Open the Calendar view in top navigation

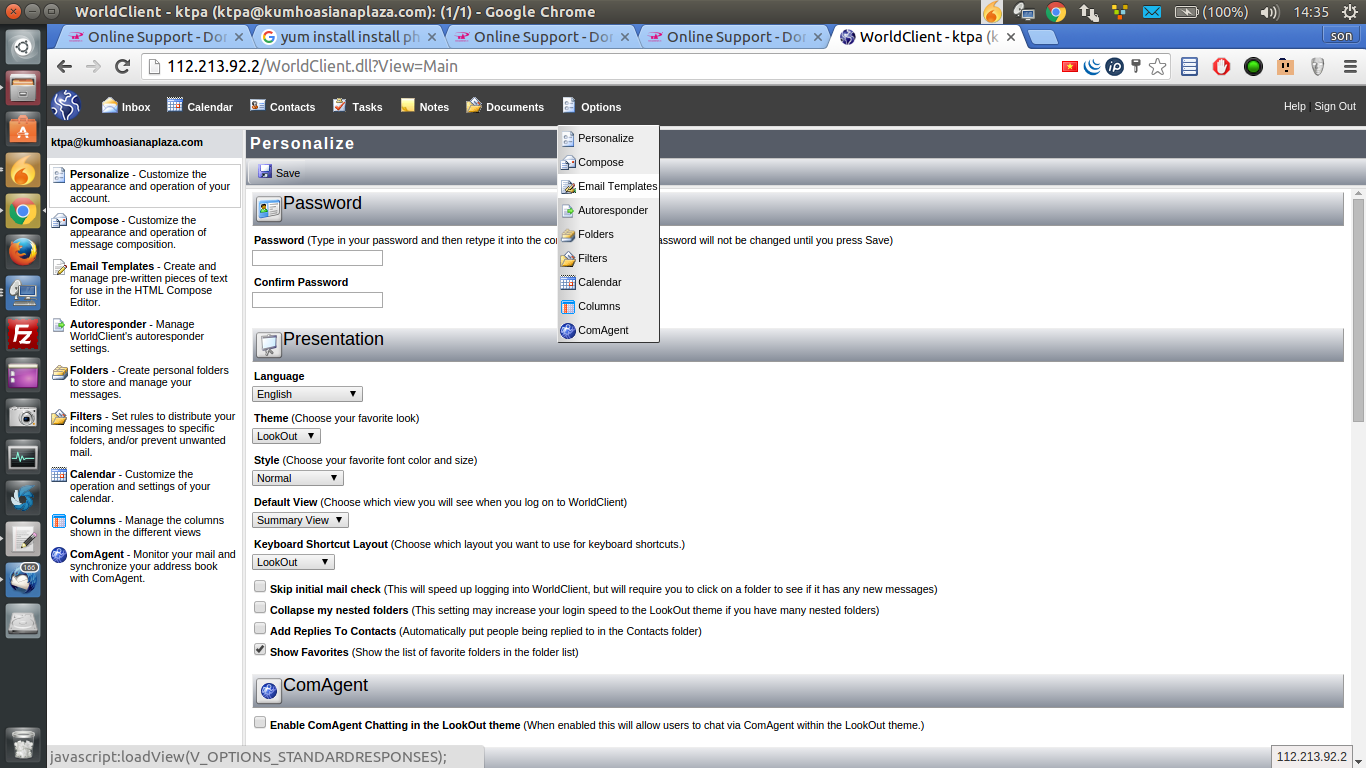coord(199,106)
